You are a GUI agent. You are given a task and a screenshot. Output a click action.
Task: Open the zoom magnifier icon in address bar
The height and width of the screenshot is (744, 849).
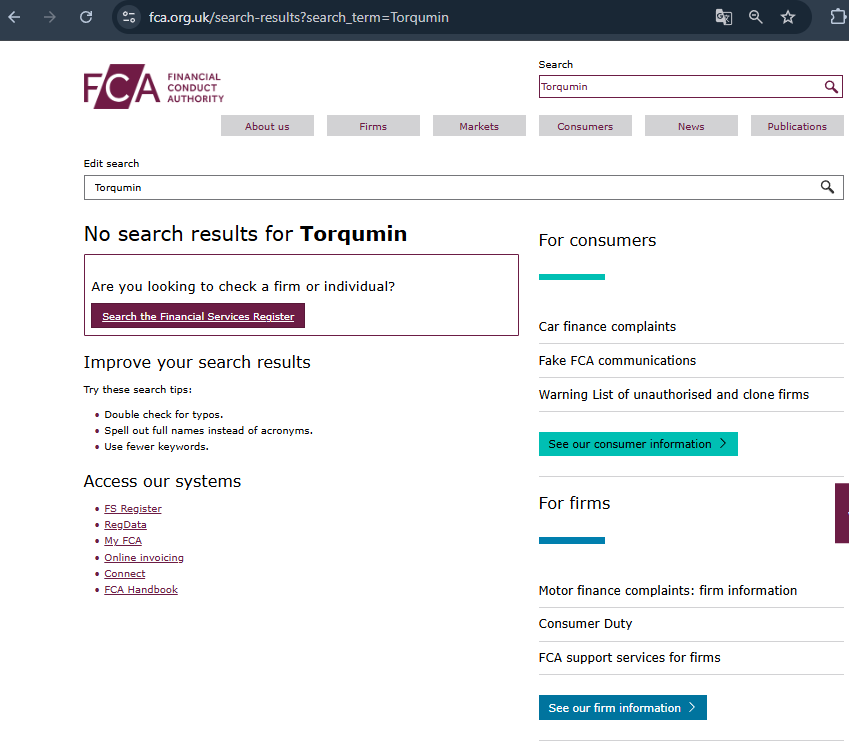pyautogui.click(x=755, y=17)
